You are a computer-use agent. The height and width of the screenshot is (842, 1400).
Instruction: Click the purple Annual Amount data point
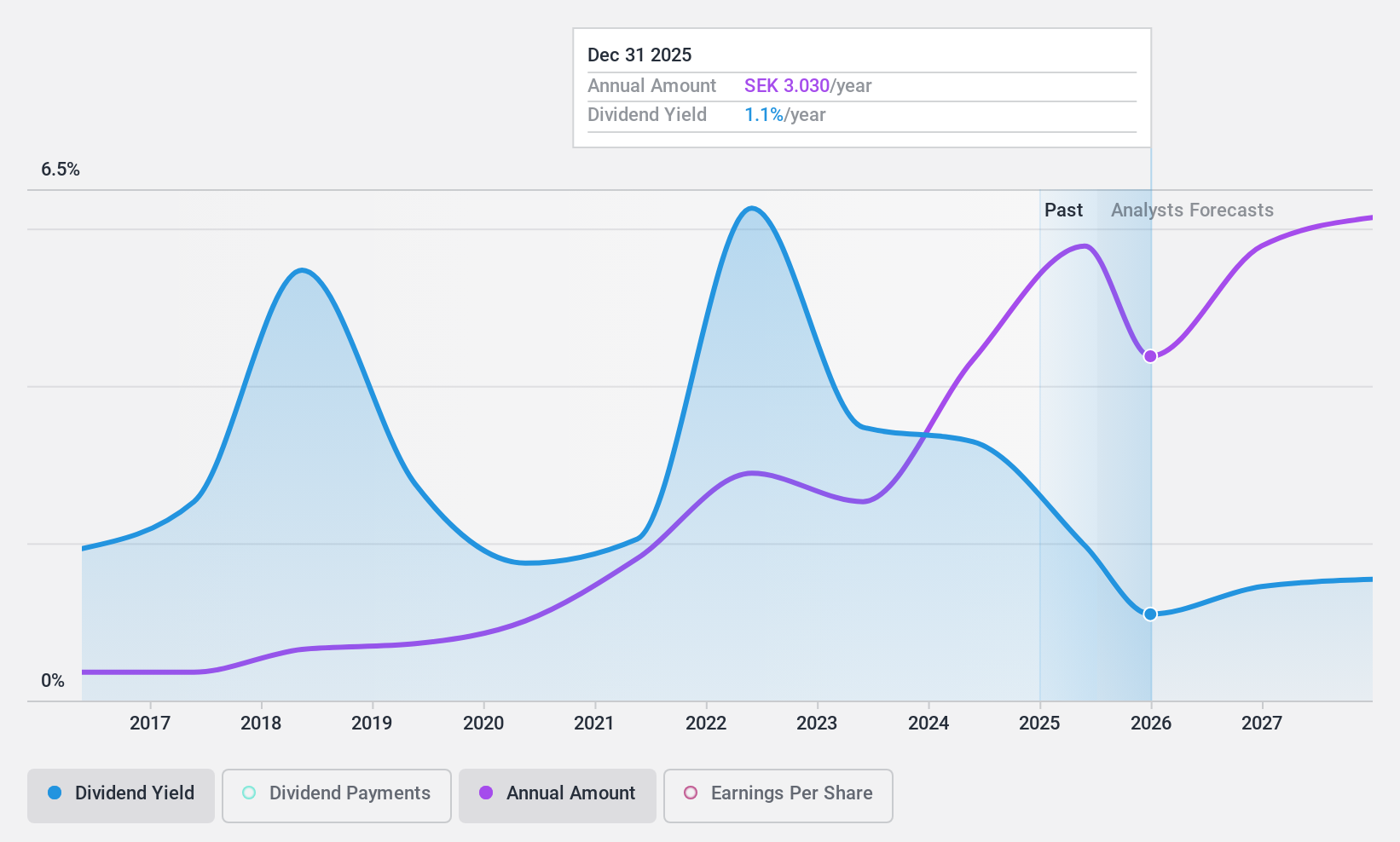coord(1150,356)
